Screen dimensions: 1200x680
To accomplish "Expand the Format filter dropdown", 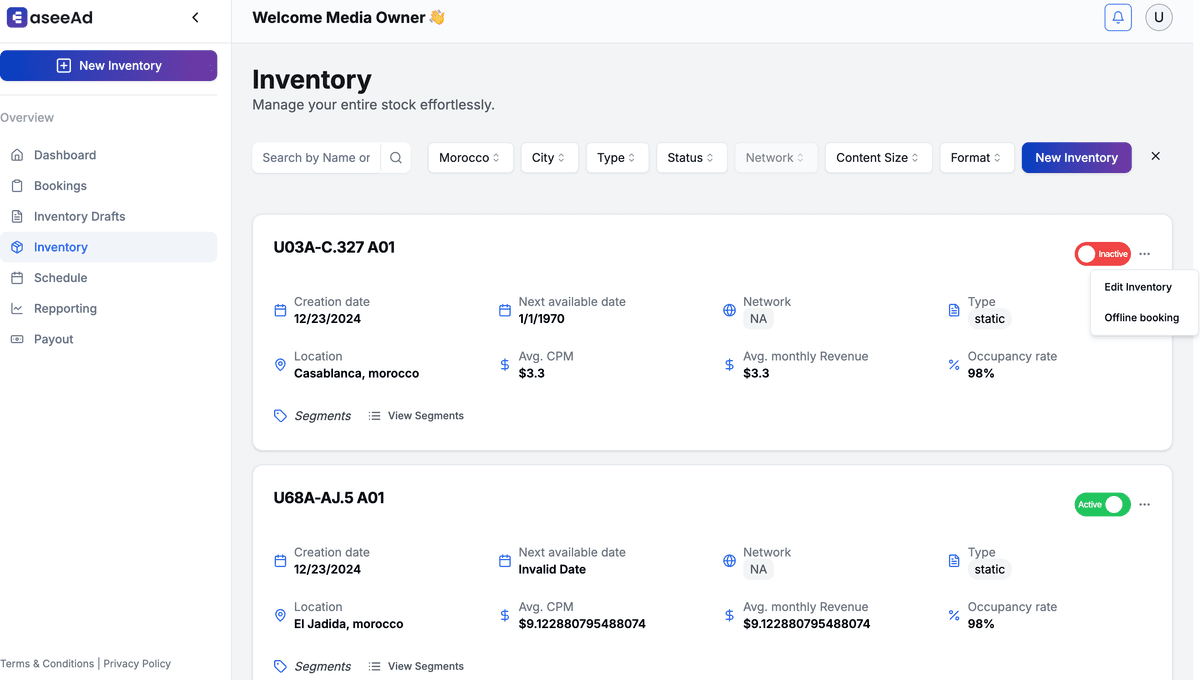I will (x=977, y=158).
